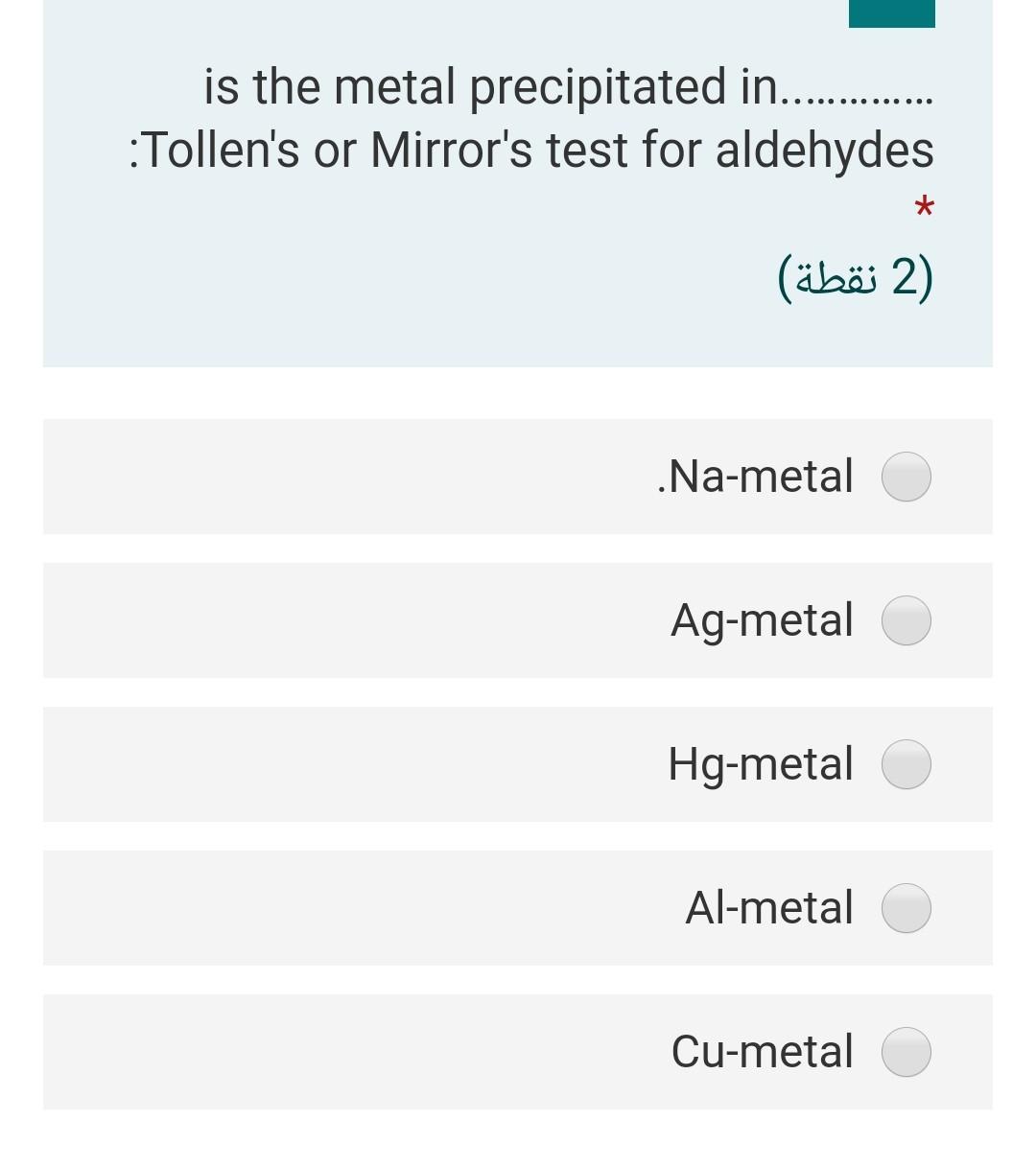The image size is (1036, 1167).
Task: Click the Arabic 2 points label
Action: pos(856,277)
